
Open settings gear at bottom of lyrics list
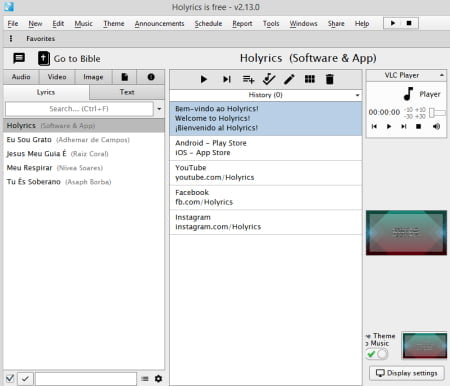click(x=158, y=379)
